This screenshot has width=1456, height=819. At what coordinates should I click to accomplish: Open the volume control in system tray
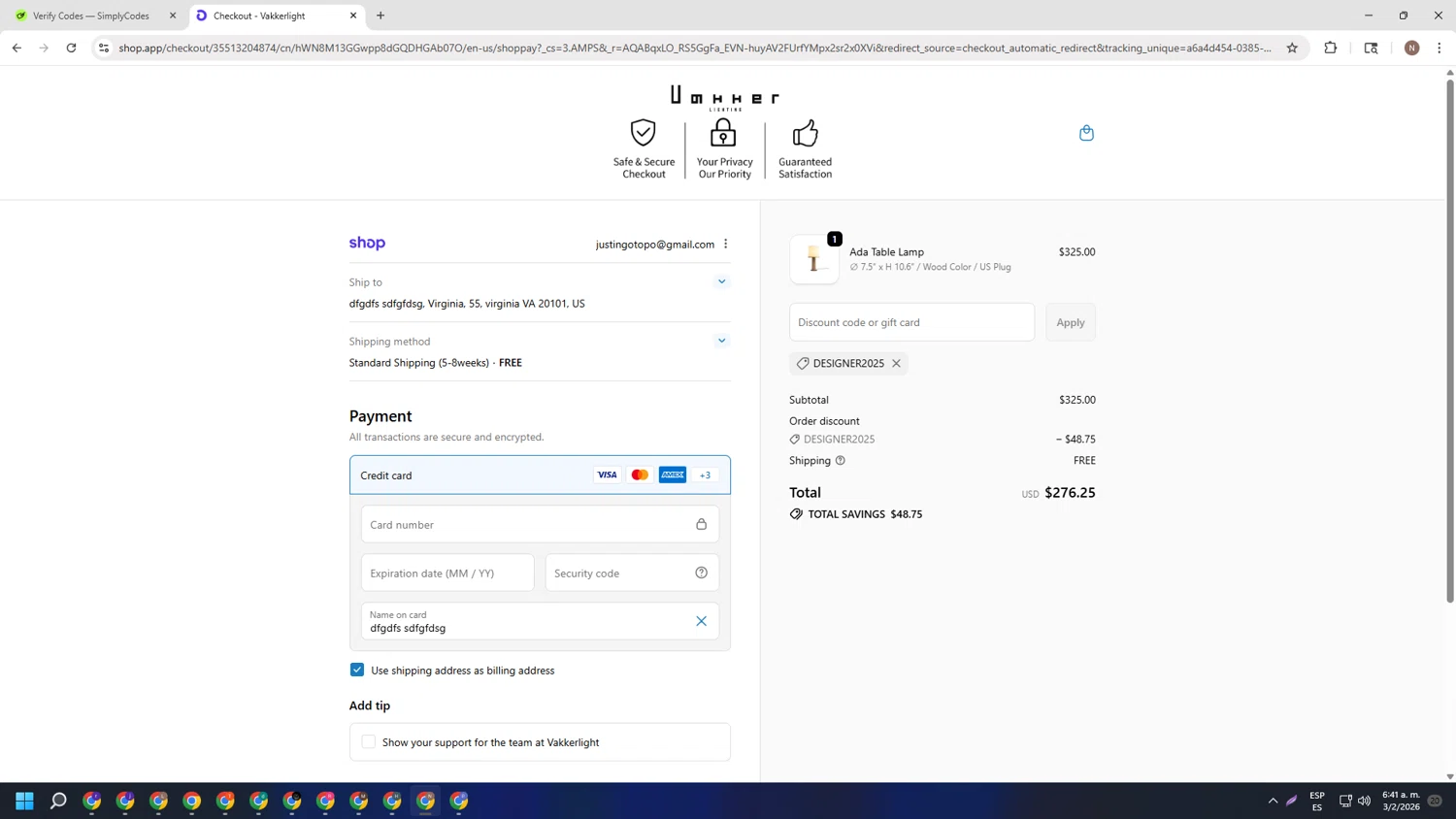[x=1364, y=801]
